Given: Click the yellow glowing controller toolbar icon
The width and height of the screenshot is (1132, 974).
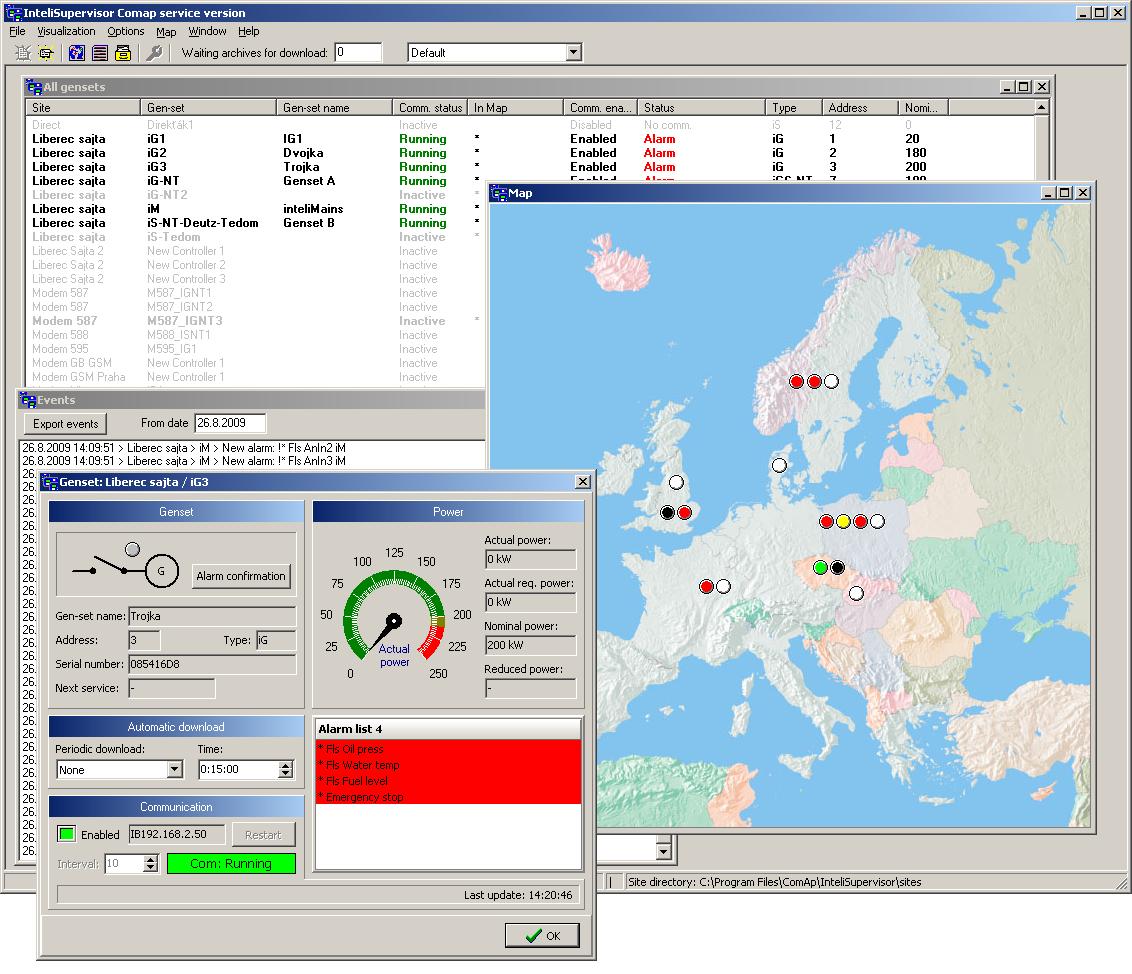Looking at the screenshot, I should [x=46, y=53].
